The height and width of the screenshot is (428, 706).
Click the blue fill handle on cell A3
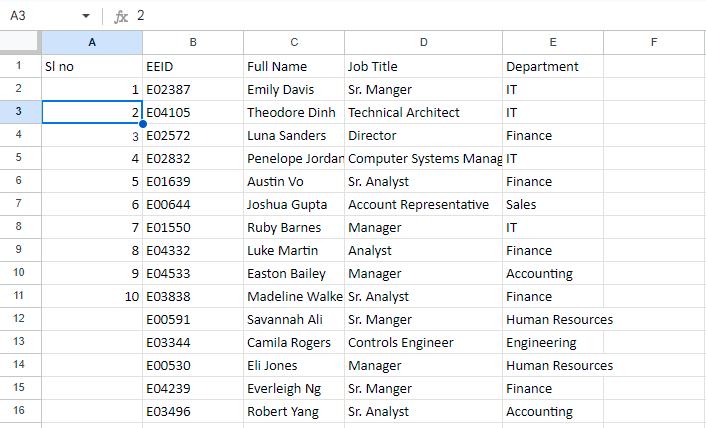(x=143, y=124)
